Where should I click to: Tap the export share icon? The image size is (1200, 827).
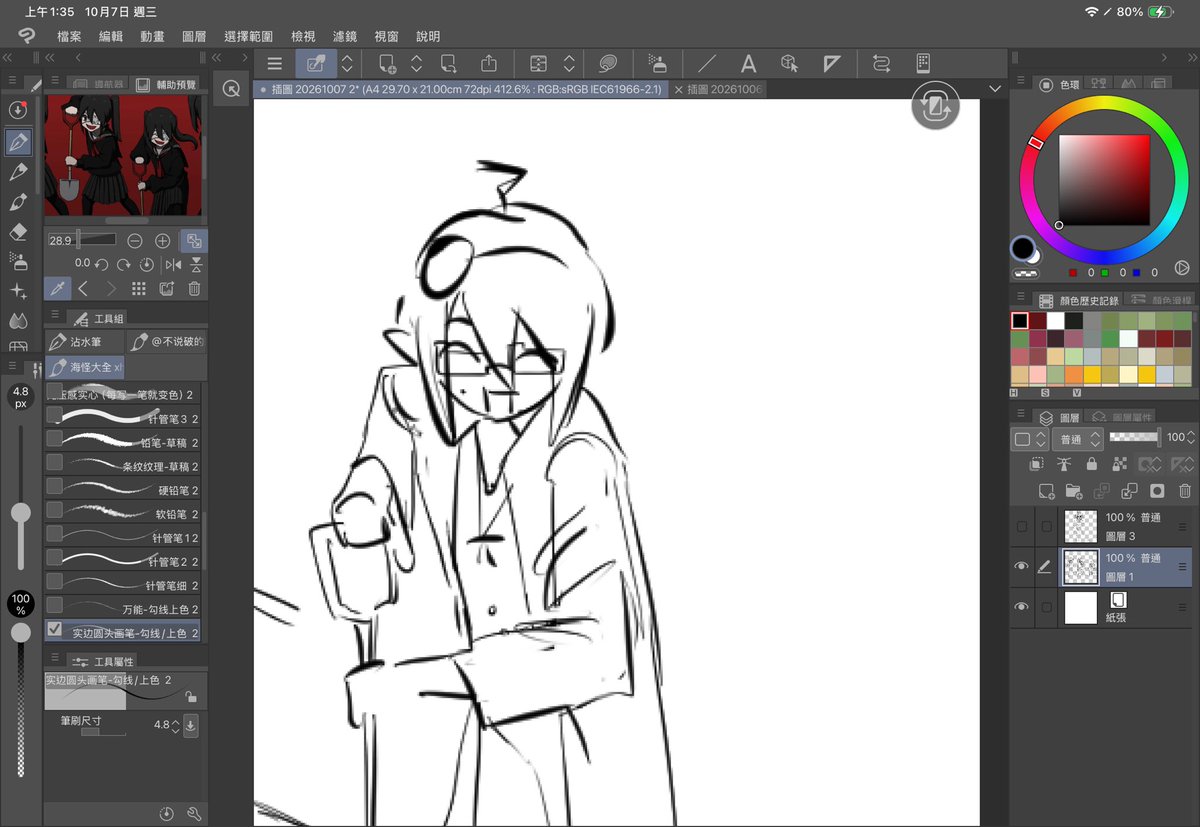[489, 64]
